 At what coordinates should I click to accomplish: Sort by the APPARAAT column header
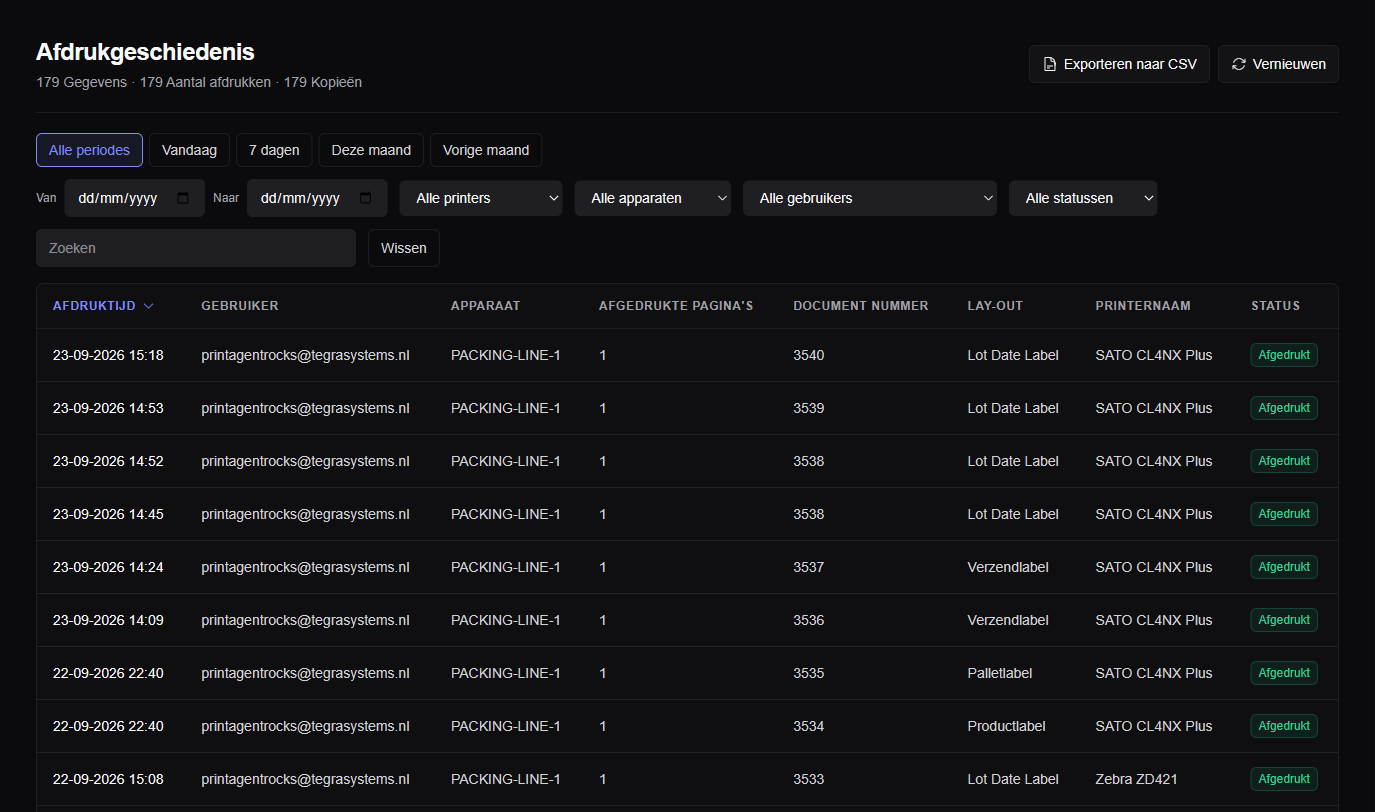coord(486,306)
